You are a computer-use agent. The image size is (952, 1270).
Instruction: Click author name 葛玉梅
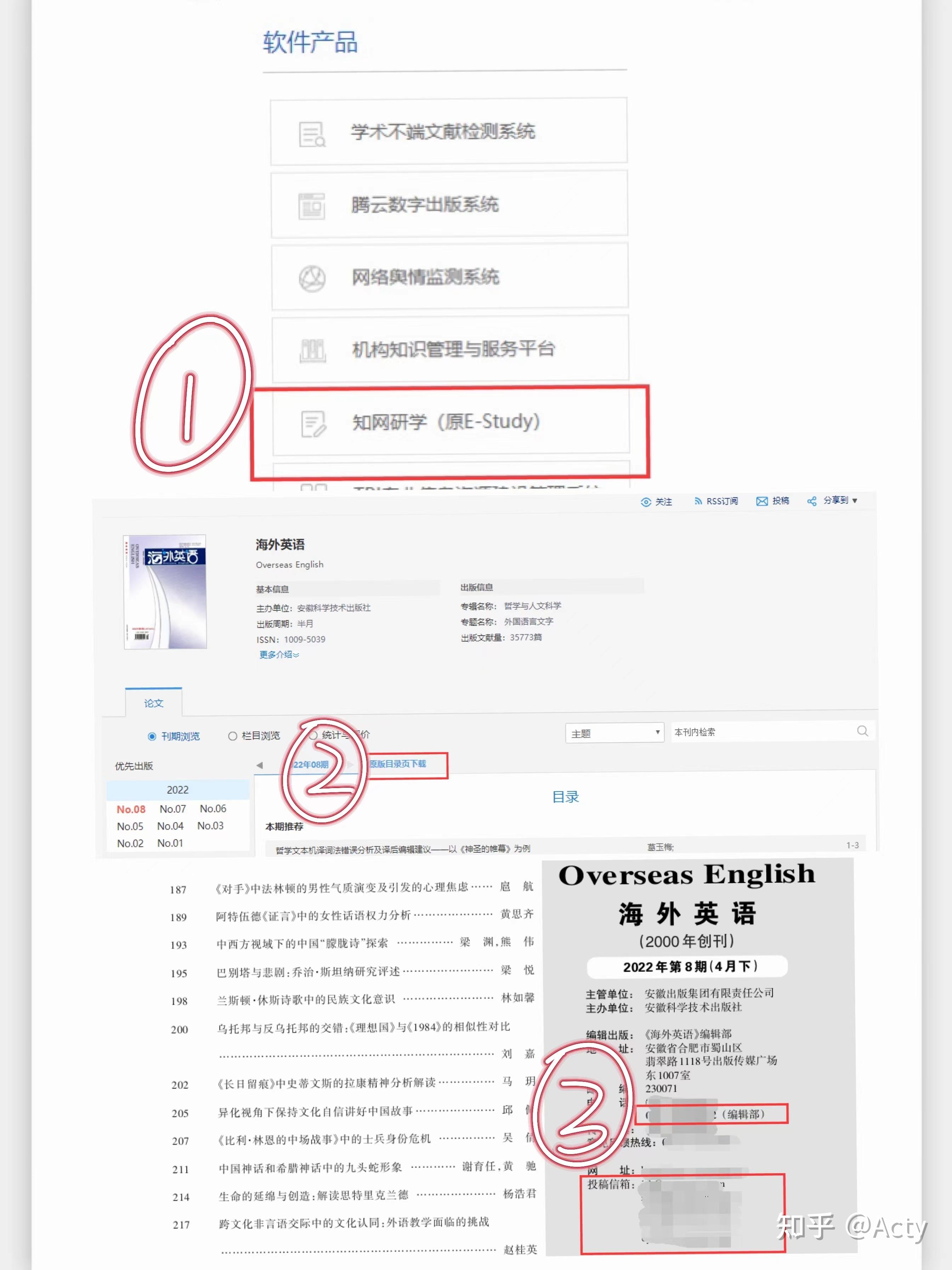click(x=660, y=847)
